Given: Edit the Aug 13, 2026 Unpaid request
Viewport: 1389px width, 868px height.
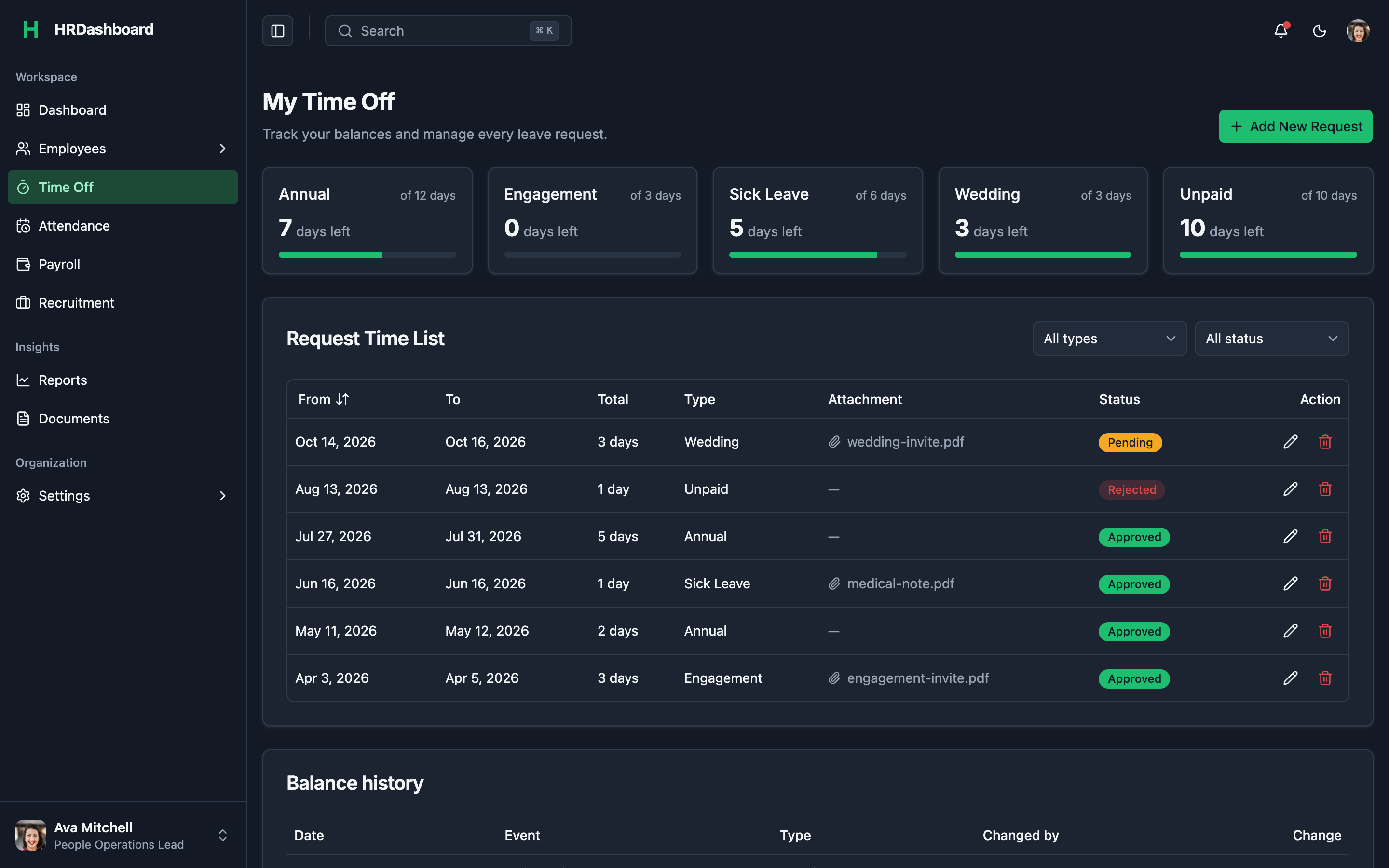Looking at the screenshot, I should pyautogui.click(x=1290, y=489).
